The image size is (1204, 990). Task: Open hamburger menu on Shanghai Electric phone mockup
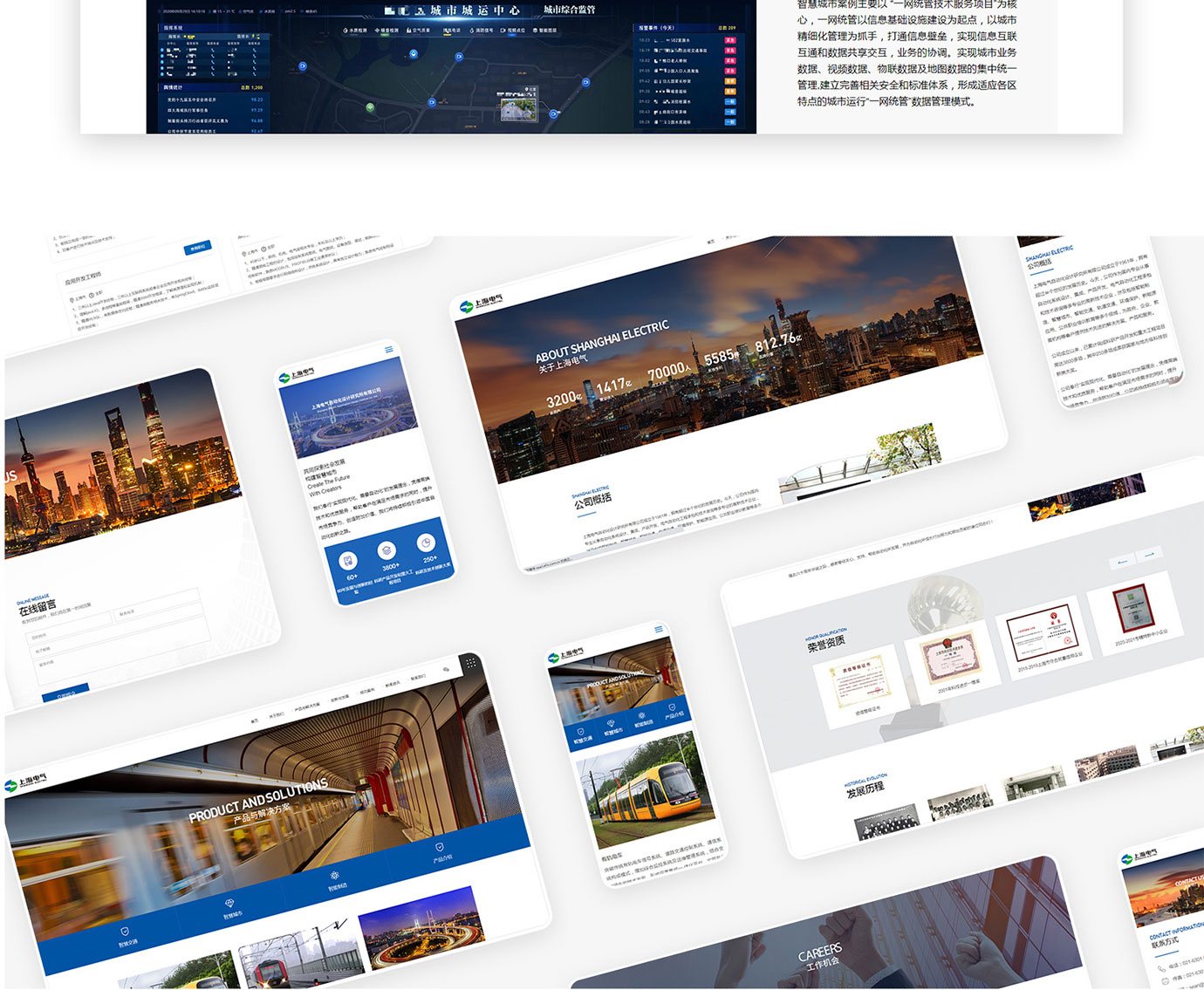point(389,350)
